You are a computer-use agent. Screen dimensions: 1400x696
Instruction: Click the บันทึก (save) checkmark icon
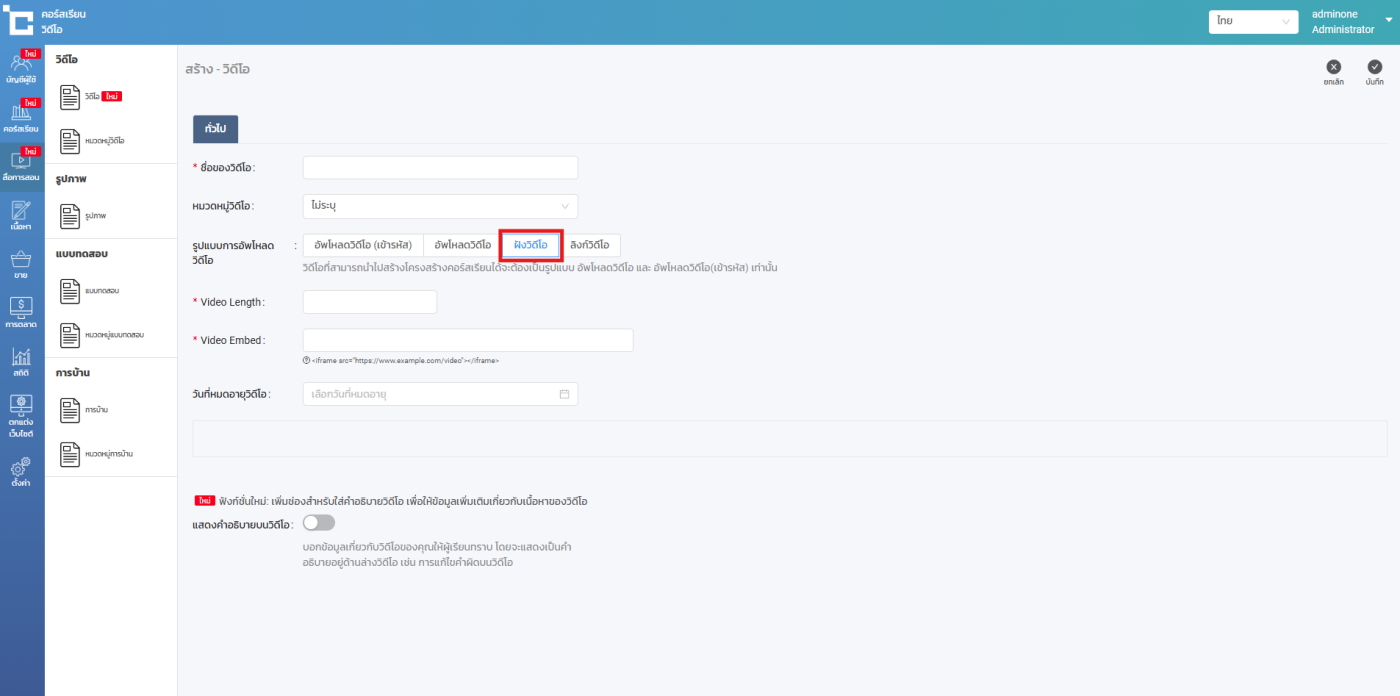pos(1375,67)
